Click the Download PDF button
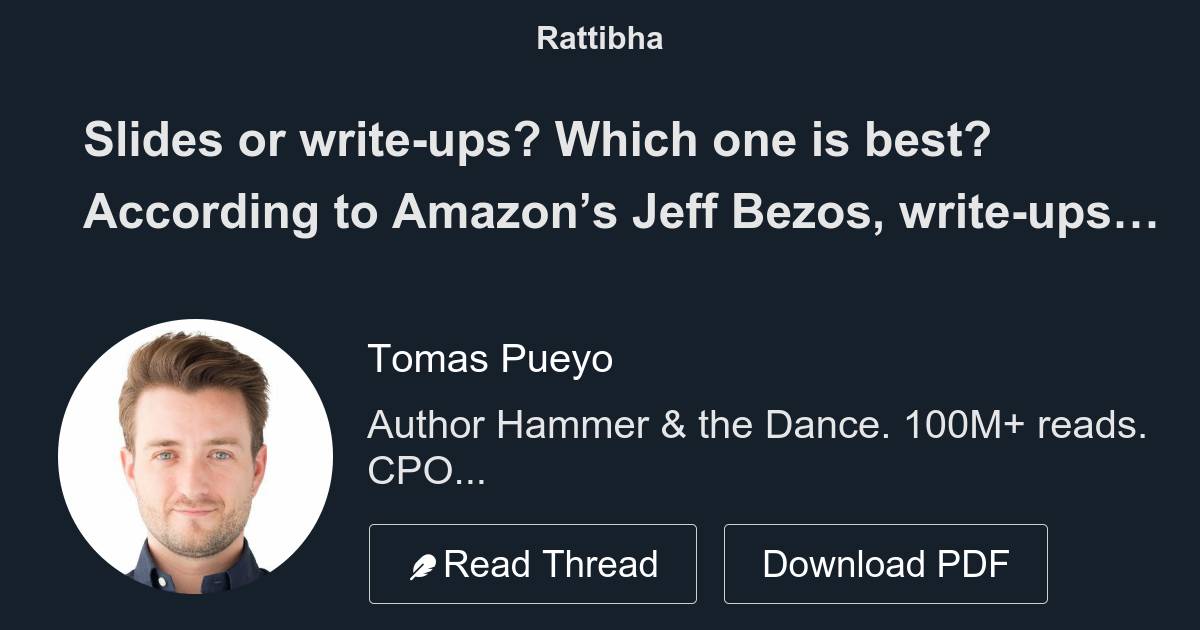The width and height of the screenshot is (1200, 630). (x=886, y=563)
